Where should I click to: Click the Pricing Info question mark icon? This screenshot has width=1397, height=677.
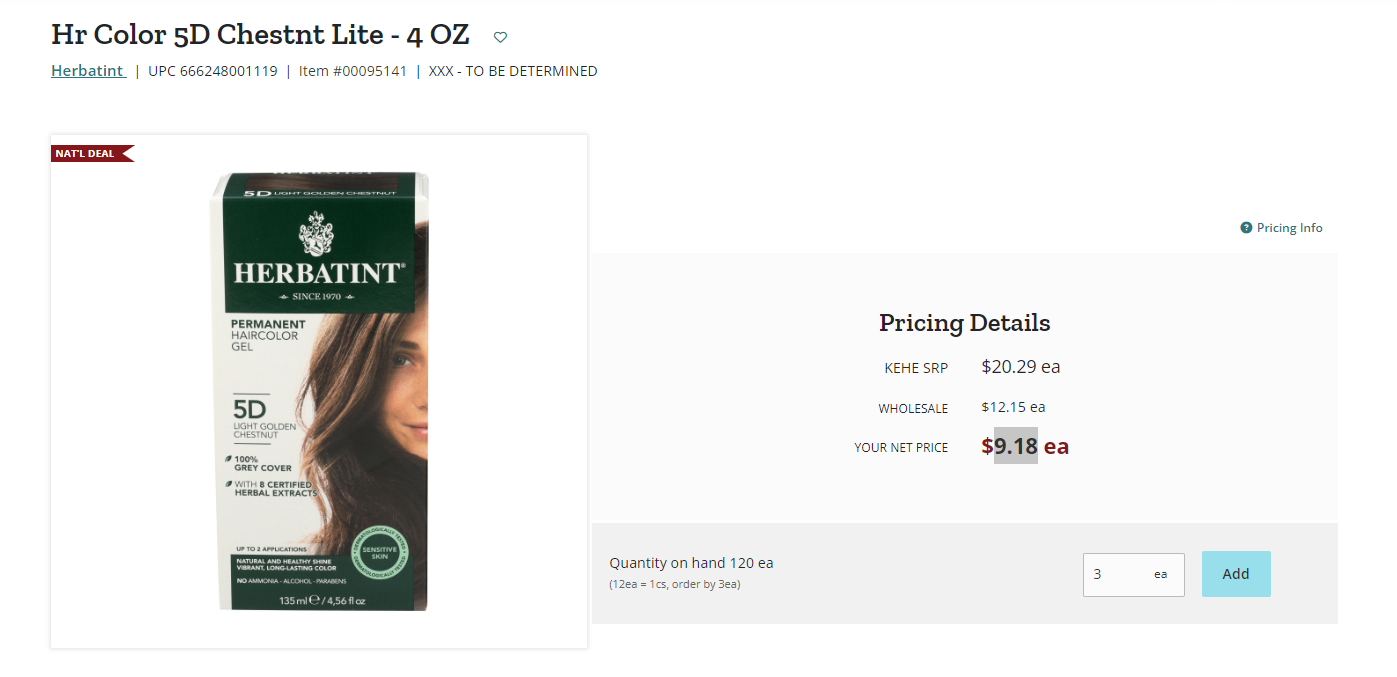pos(1246,228)
